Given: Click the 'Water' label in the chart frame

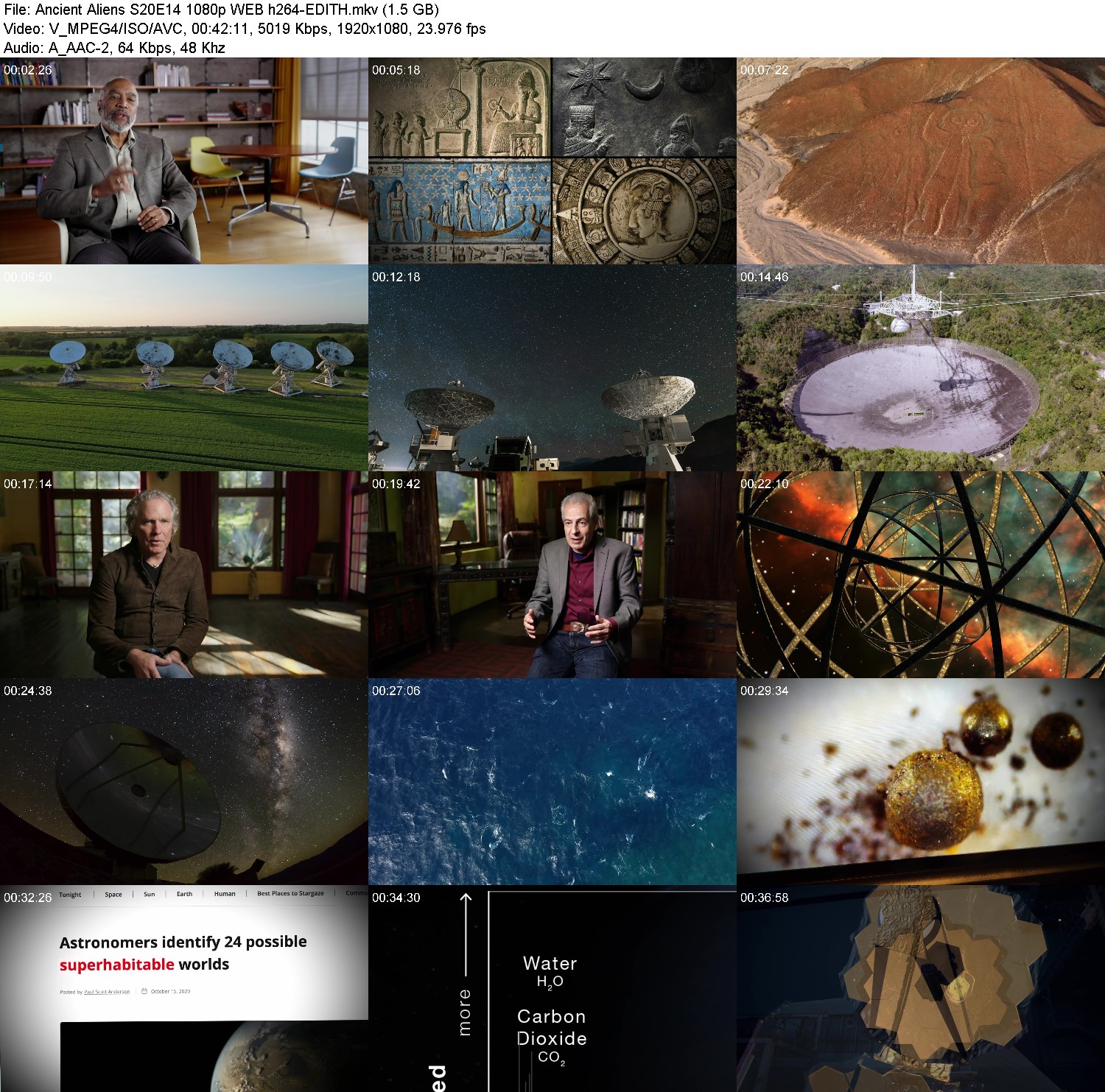Looking at the screenshot, I should [550, 963].
